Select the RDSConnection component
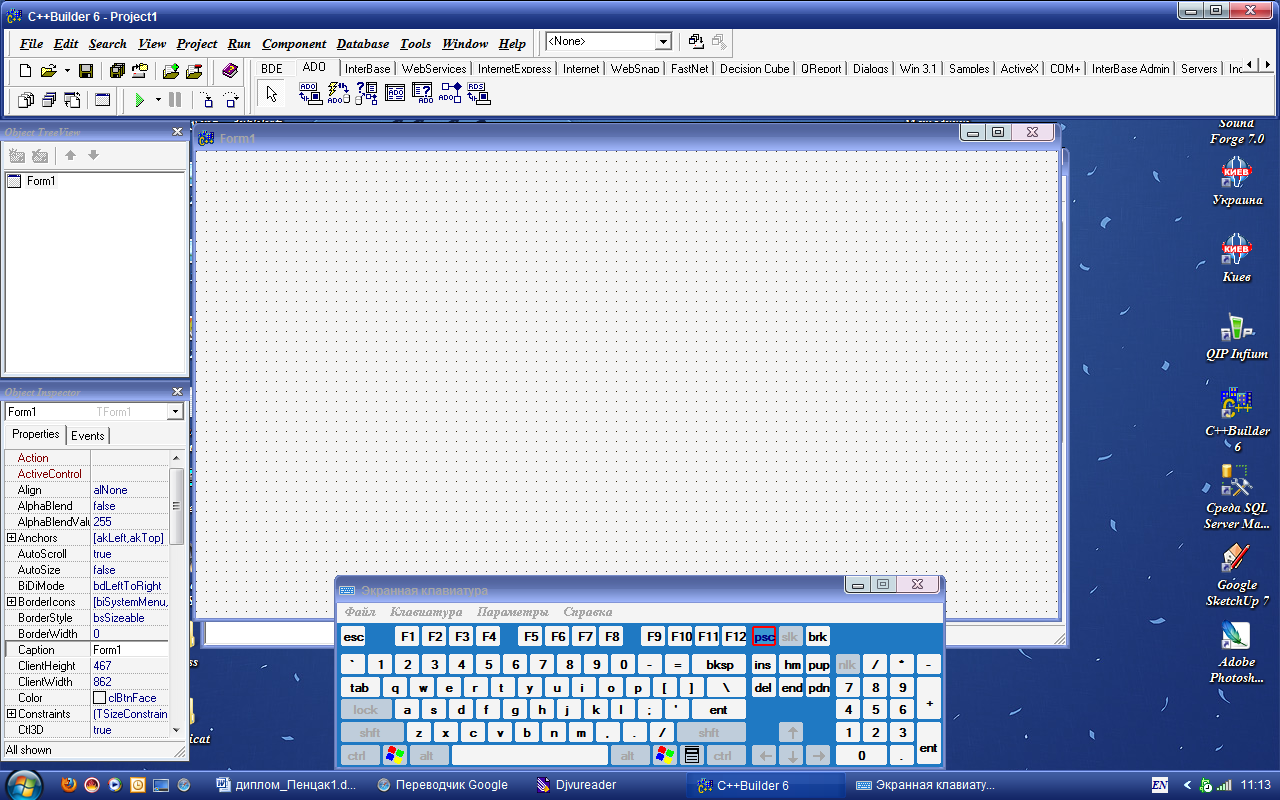Image resolution: width=1280 pixels, height=800 pixels. point(478,94)
